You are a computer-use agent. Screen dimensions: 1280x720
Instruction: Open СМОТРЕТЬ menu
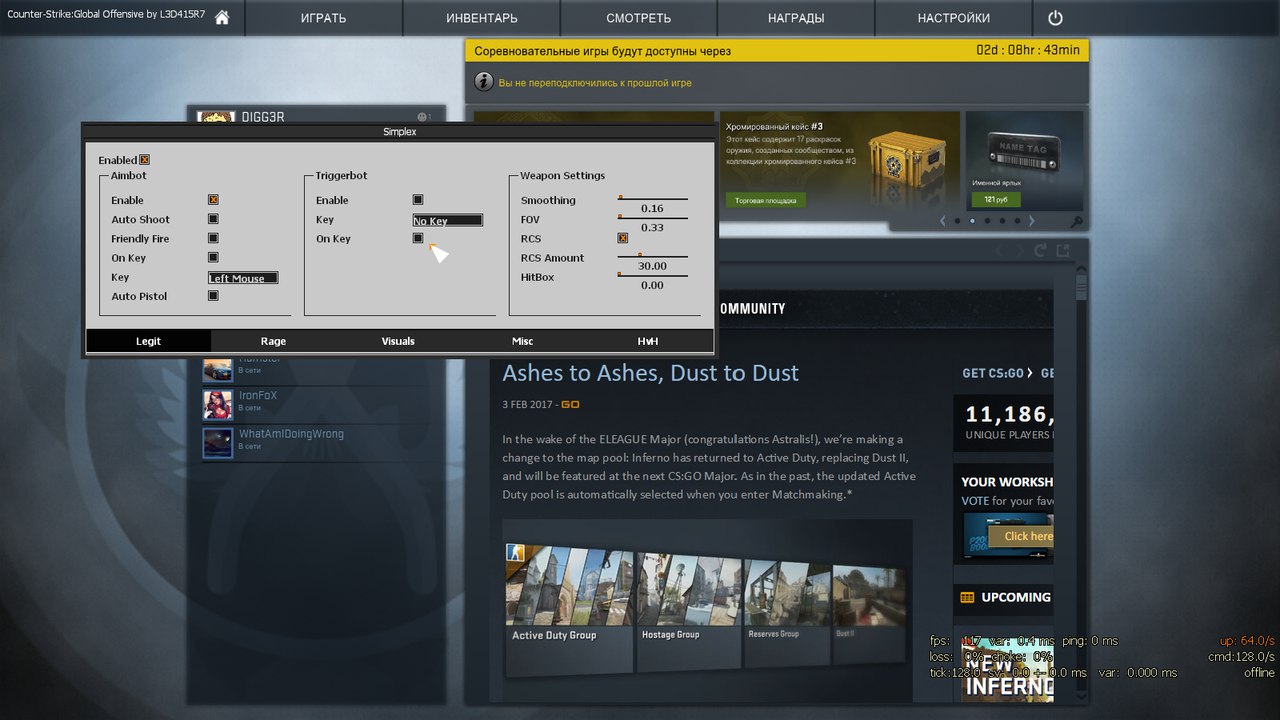[x=639, y=18]
